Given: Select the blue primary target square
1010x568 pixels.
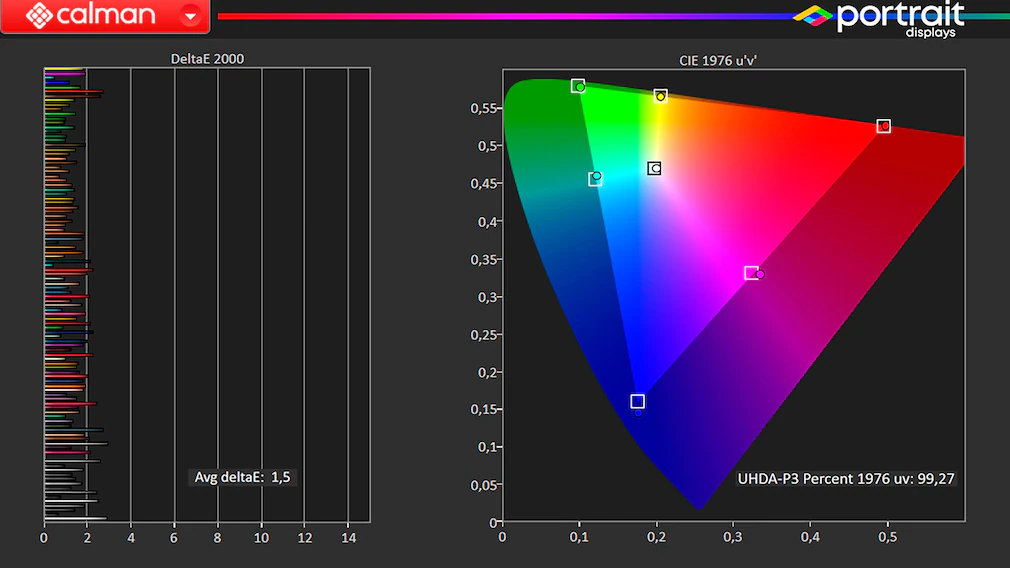Looking at the screenshot, I should [637, 401].
